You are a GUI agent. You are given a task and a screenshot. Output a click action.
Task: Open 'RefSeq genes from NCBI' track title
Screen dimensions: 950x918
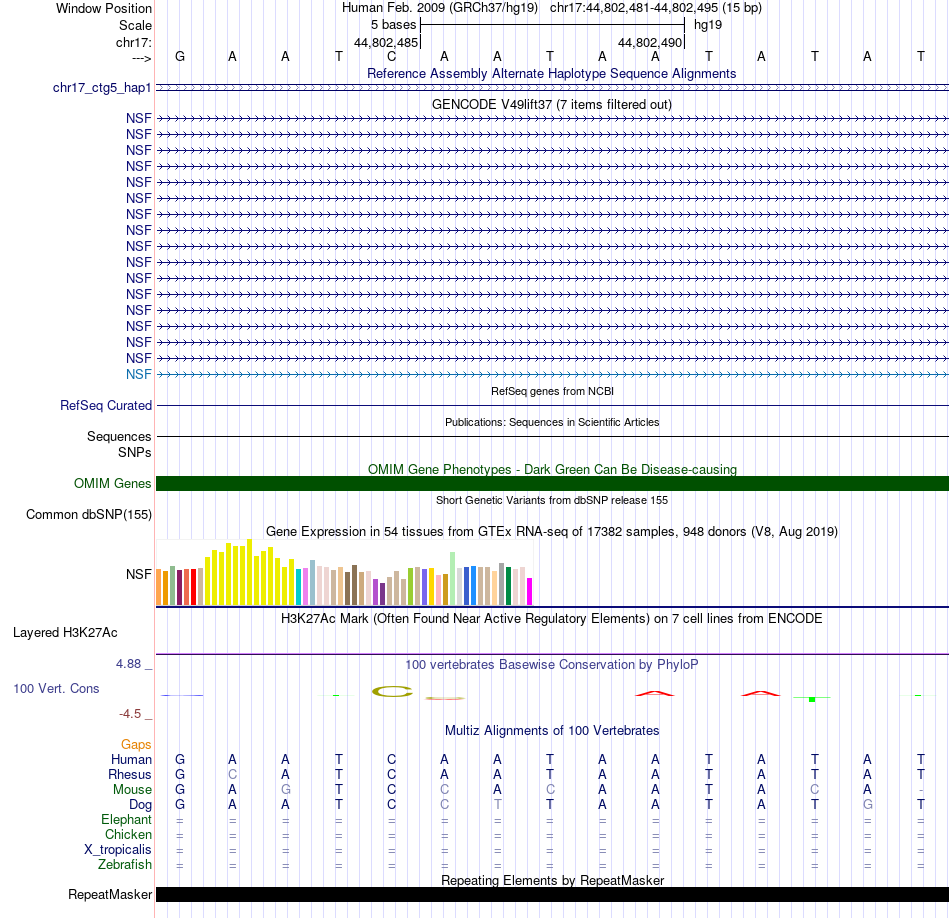pos(552,391)
